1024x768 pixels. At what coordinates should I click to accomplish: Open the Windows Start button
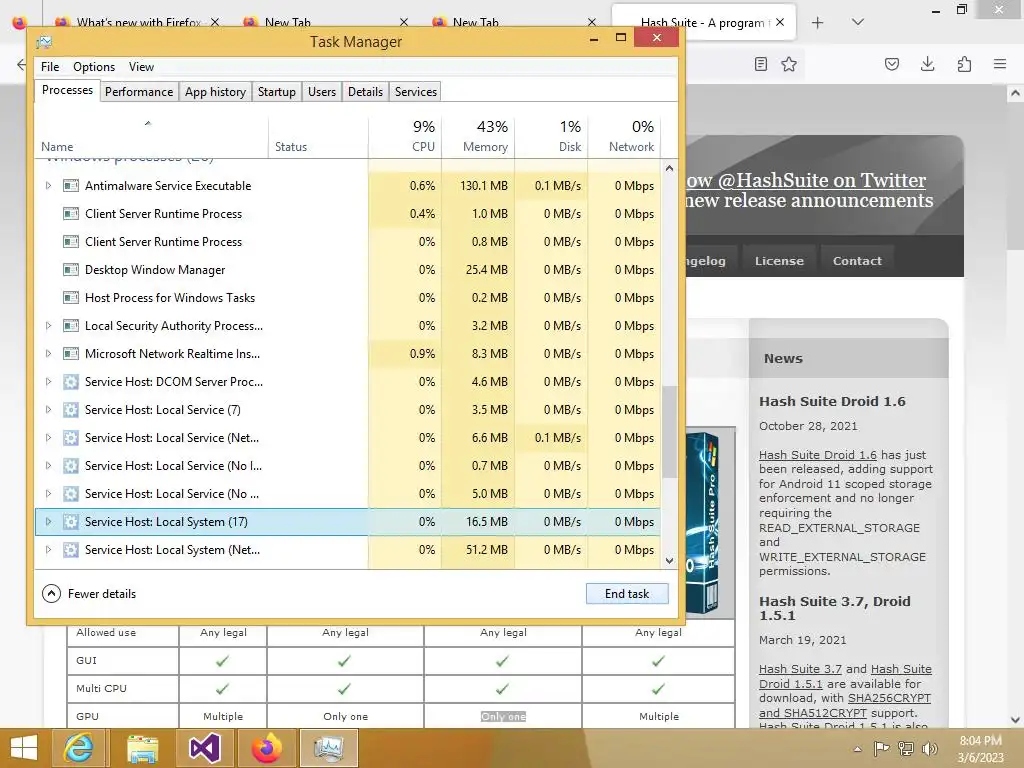click(x=24, y=748)
